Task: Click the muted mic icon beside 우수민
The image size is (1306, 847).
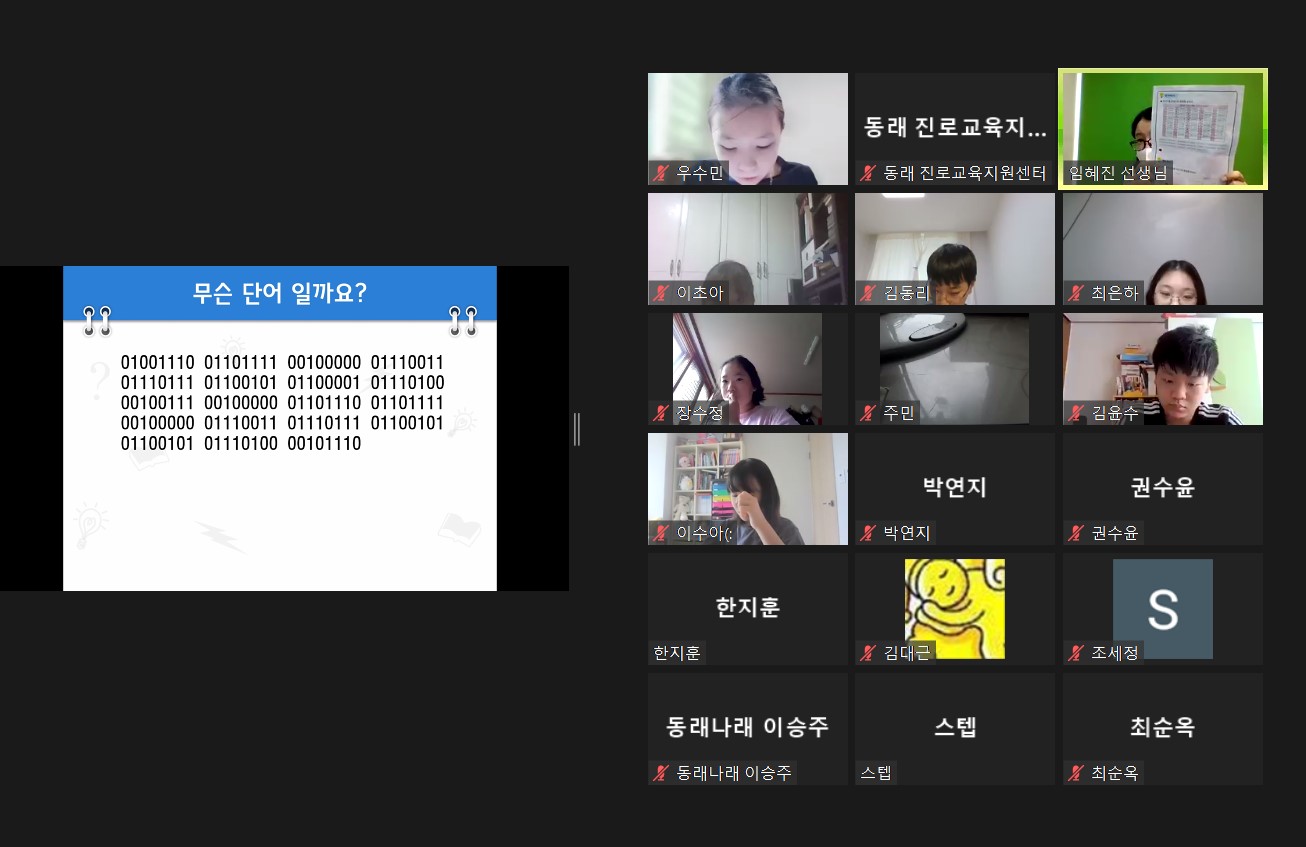Action: click(x=661, y=173)
